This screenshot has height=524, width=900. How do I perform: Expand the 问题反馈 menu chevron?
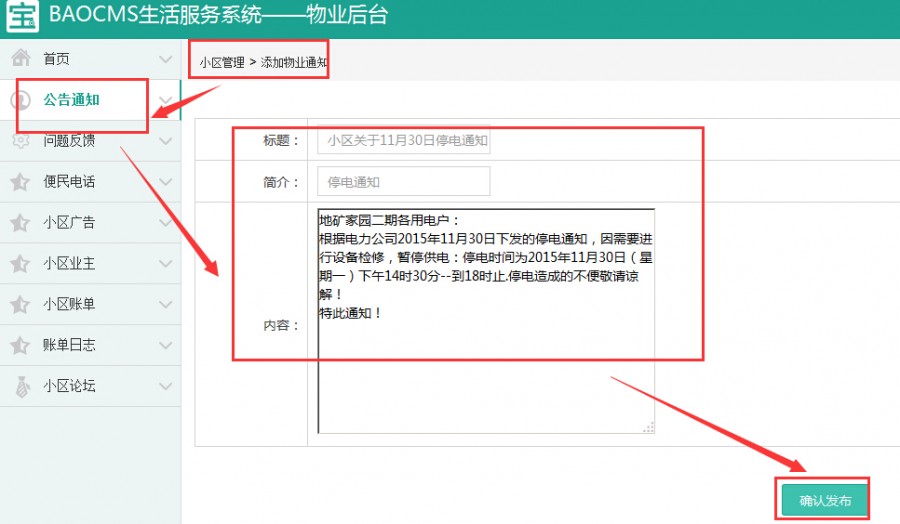[165, 141]
